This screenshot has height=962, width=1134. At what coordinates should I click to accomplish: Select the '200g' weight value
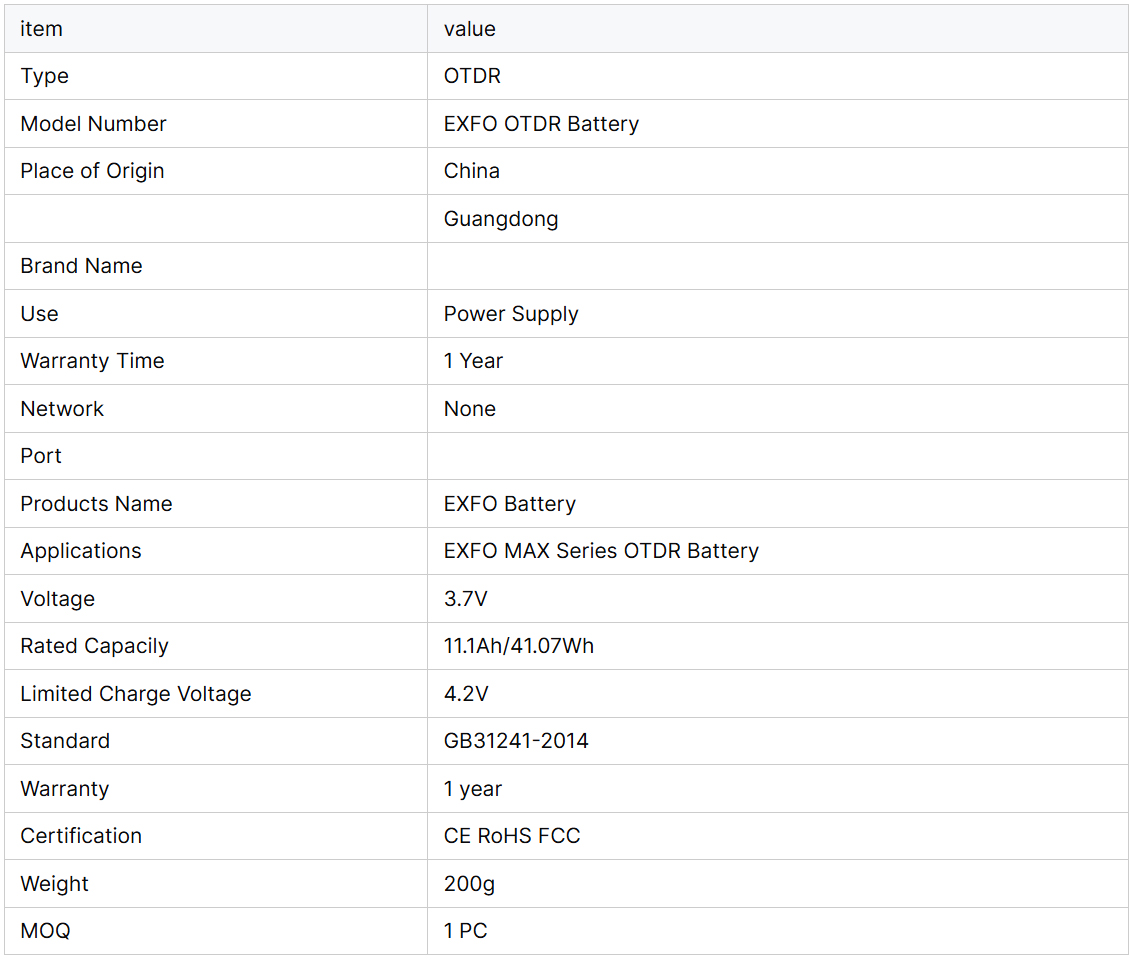(x=469, y=884)
